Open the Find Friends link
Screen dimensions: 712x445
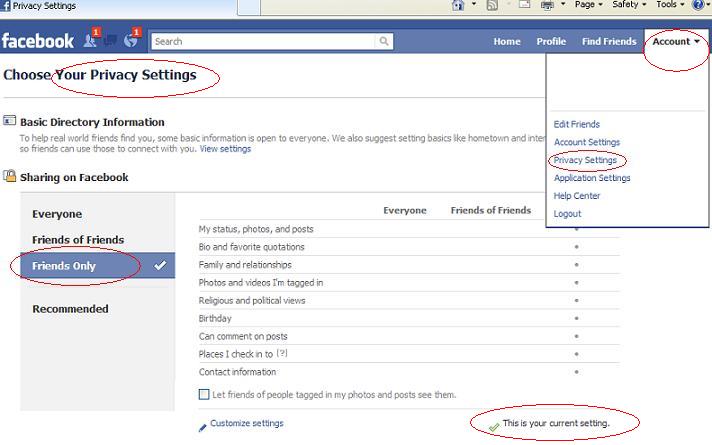609,41
